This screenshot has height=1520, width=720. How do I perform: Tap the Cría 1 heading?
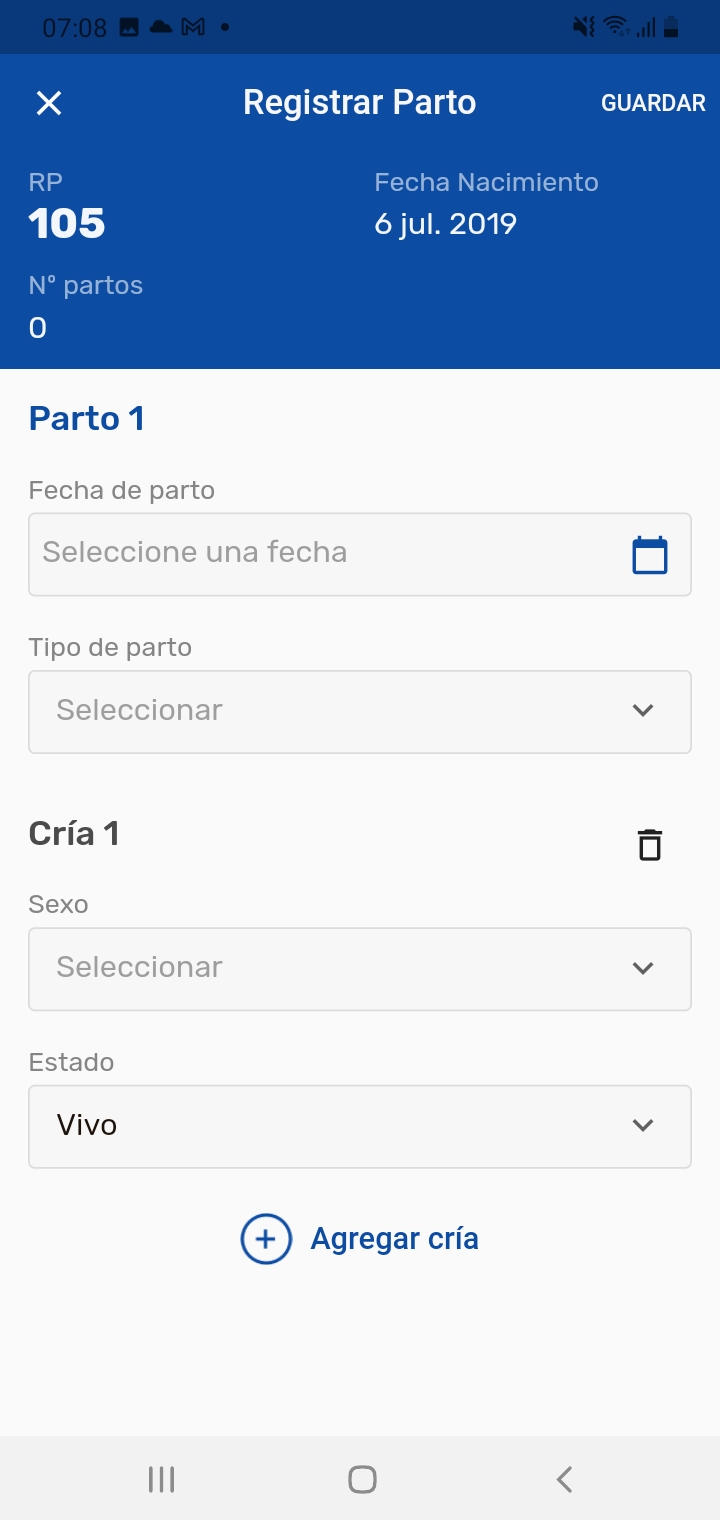pyautogui.click(x=75, y=833)
